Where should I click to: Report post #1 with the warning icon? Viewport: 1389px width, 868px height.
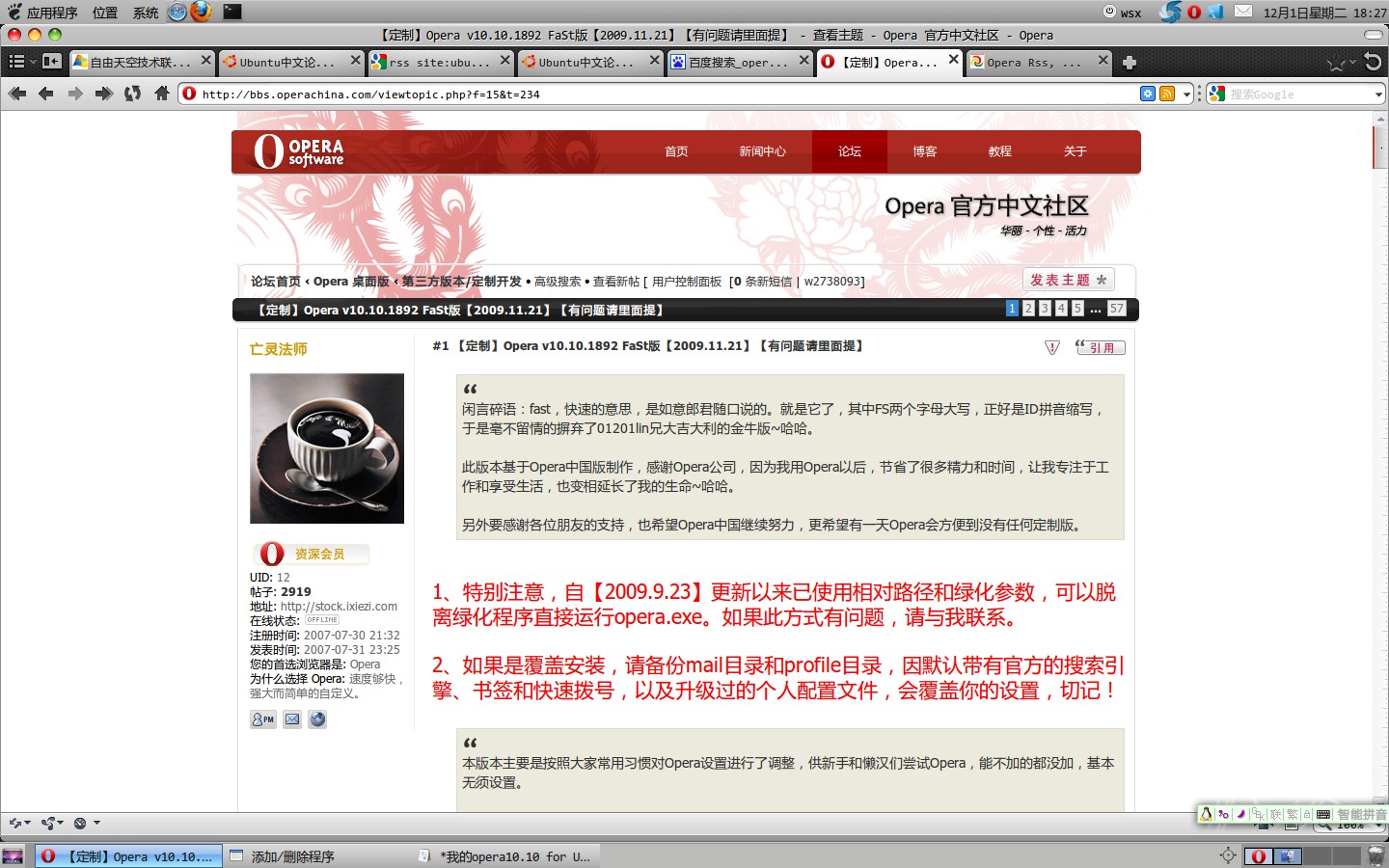pyautogui.click(x=1052, y=347)
